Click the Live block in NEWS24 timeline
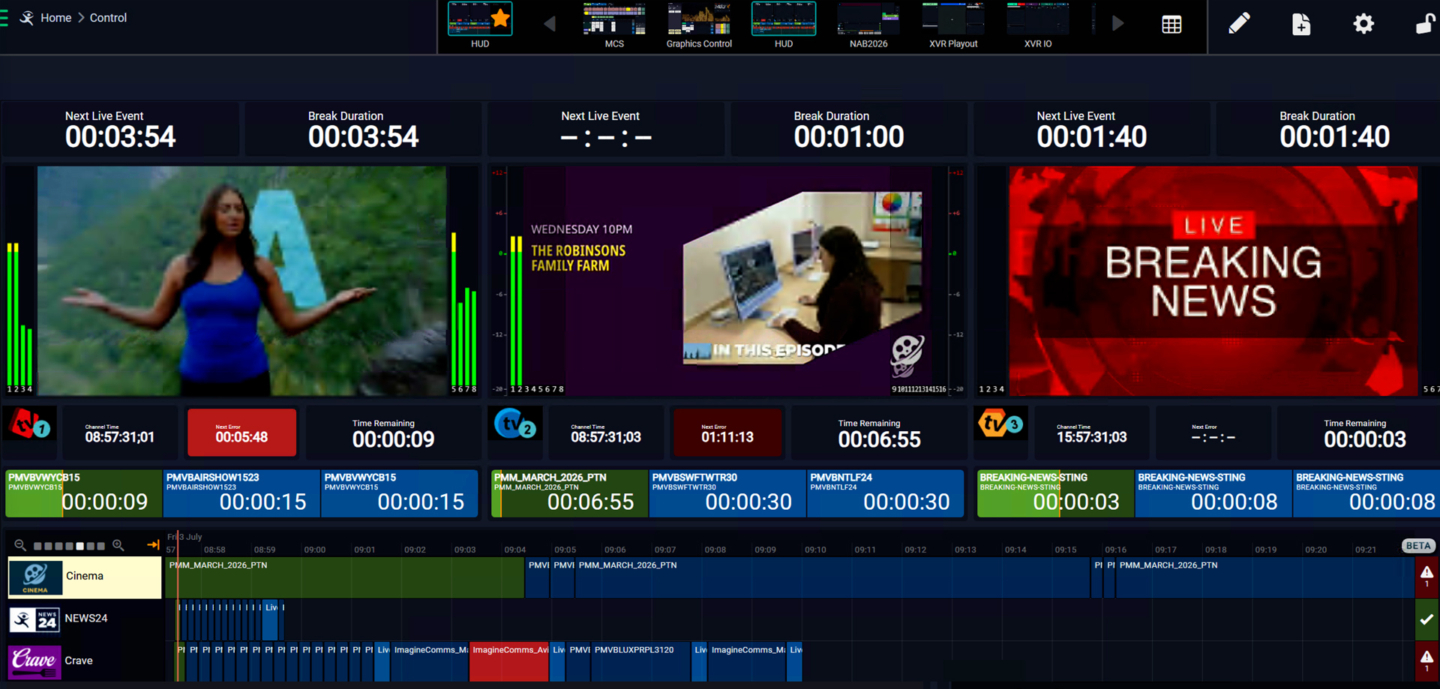Image resolution: width=1440 pixels, height=689 pixels. pyautogui.click(x=270, y=619)
